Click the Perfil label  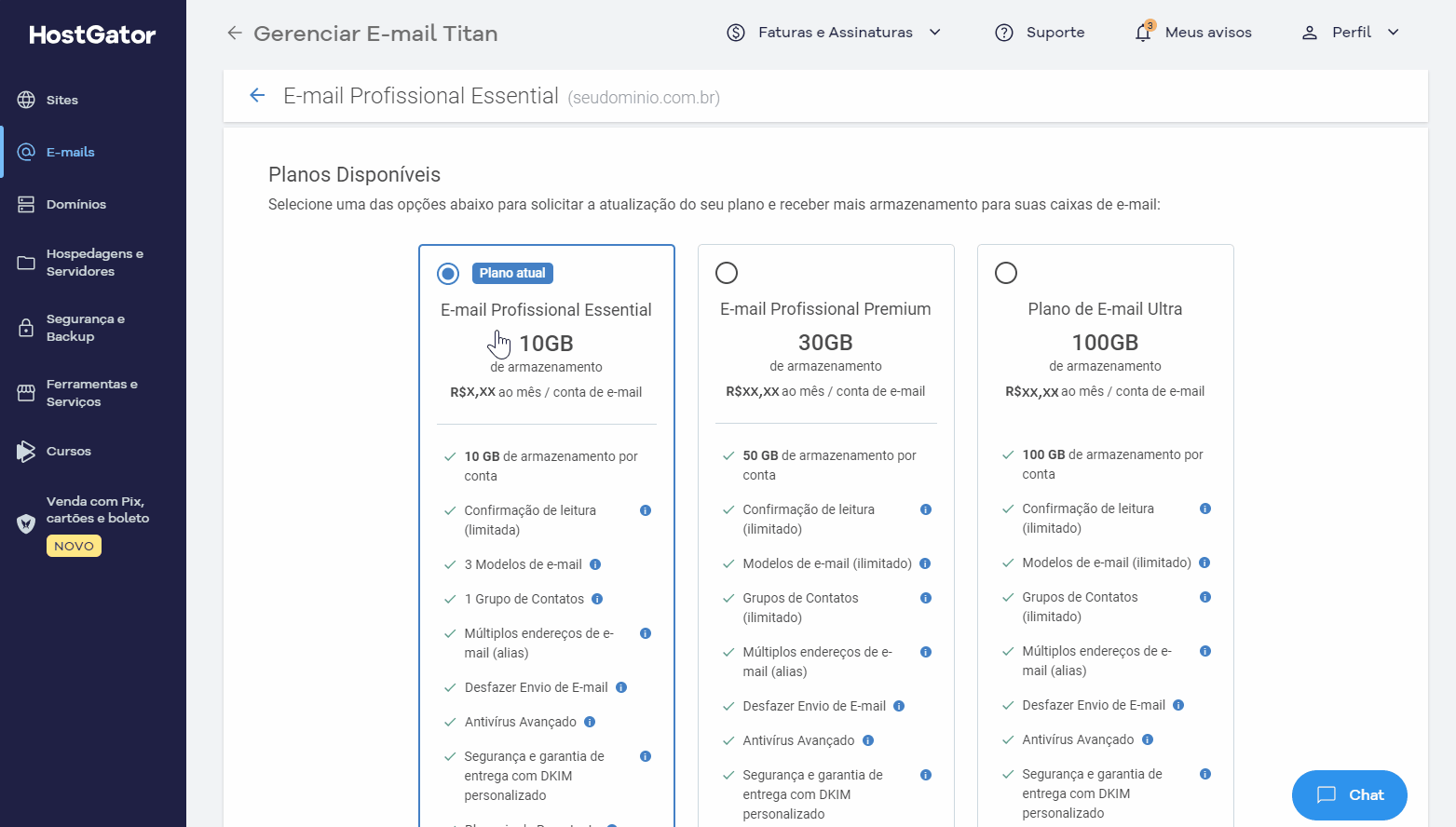click(1351, 33)
